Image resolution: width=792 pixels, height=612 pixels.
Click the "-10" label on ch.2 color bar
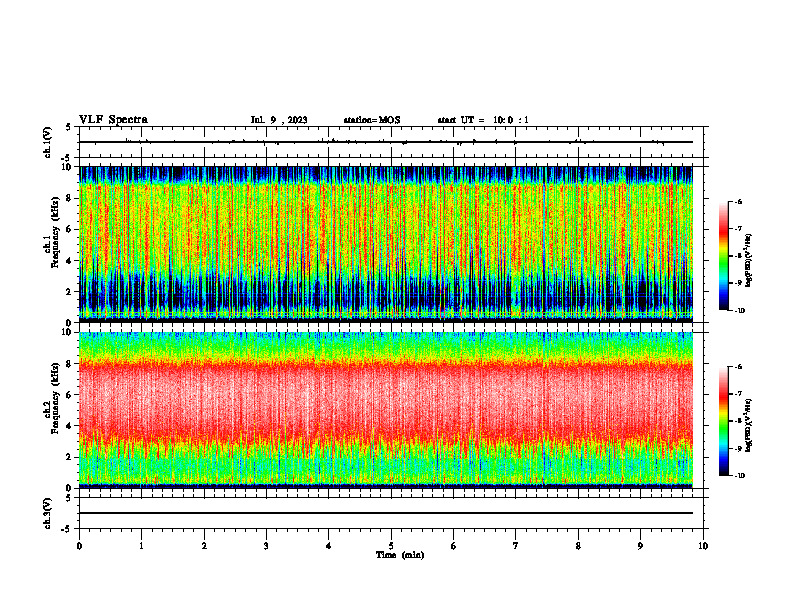point(739,476)
